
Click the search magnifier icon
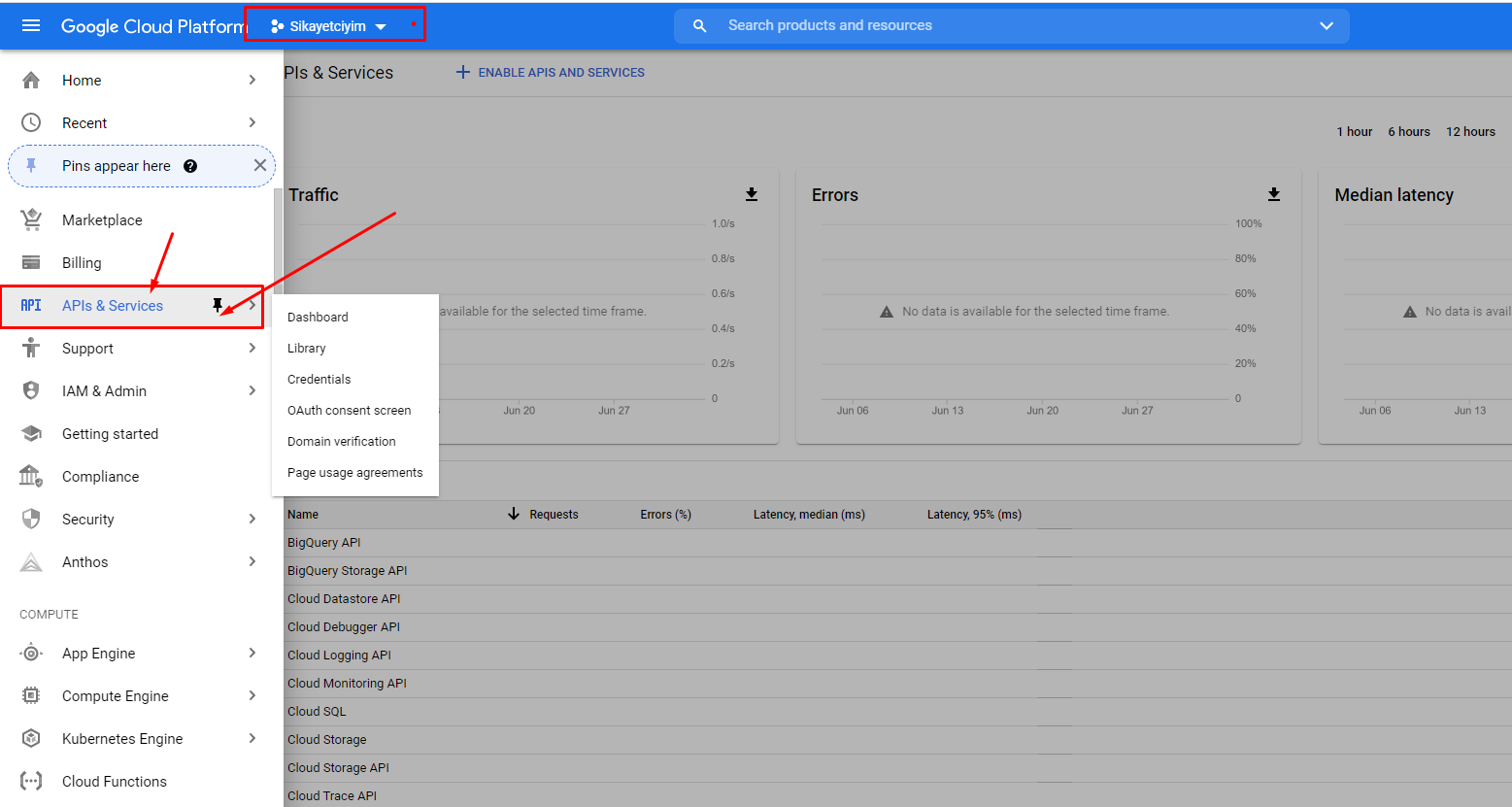699,26
